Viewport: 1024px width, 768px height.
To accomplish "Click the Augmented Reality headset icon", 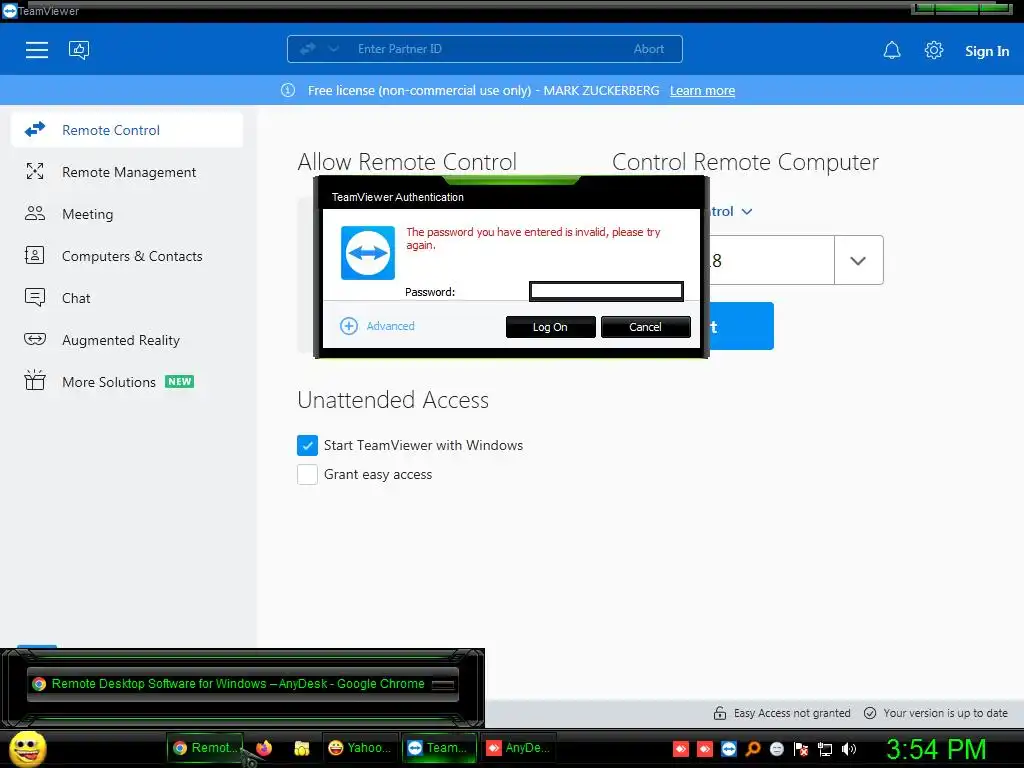I will [35, 338].
